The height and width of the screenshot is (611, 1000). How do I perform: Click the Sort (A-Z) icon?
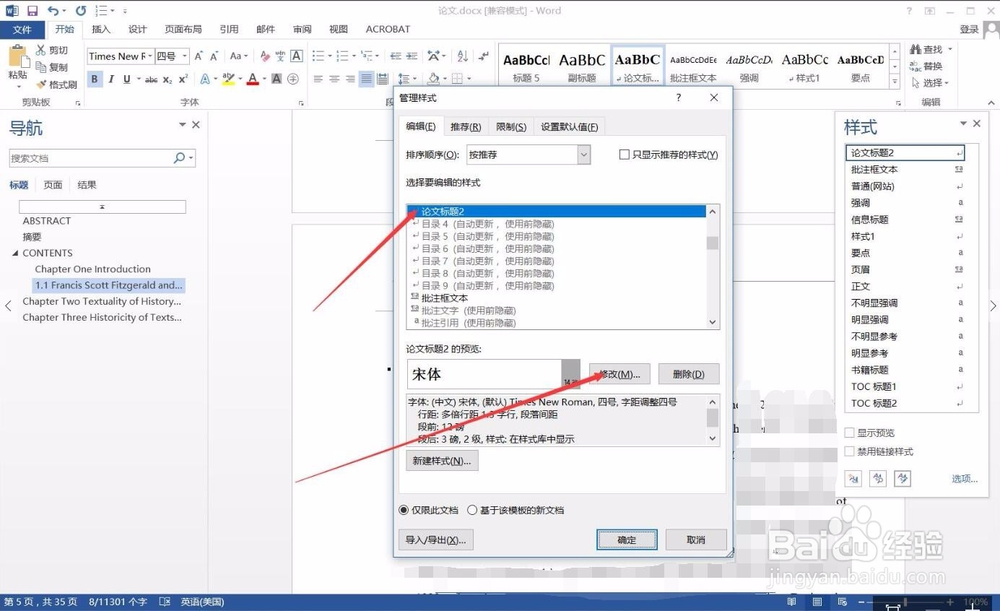coord(463,56)
